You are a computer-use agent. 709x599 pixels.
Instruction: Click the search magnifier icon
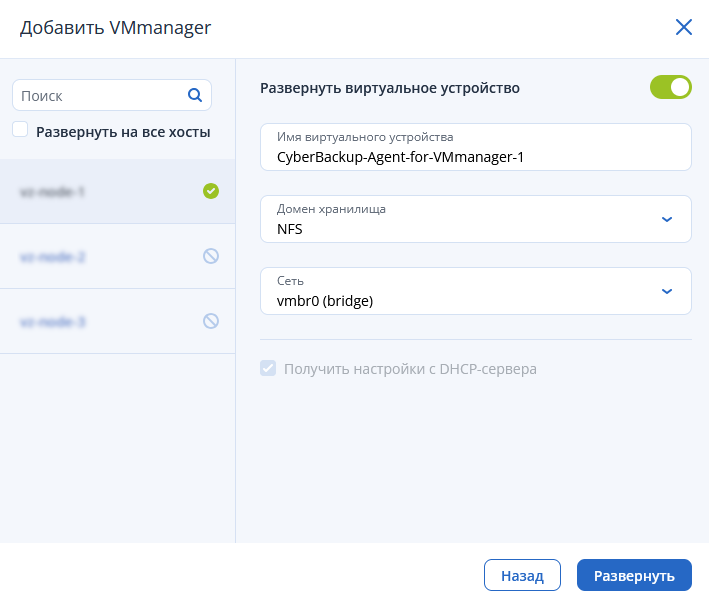195,95
